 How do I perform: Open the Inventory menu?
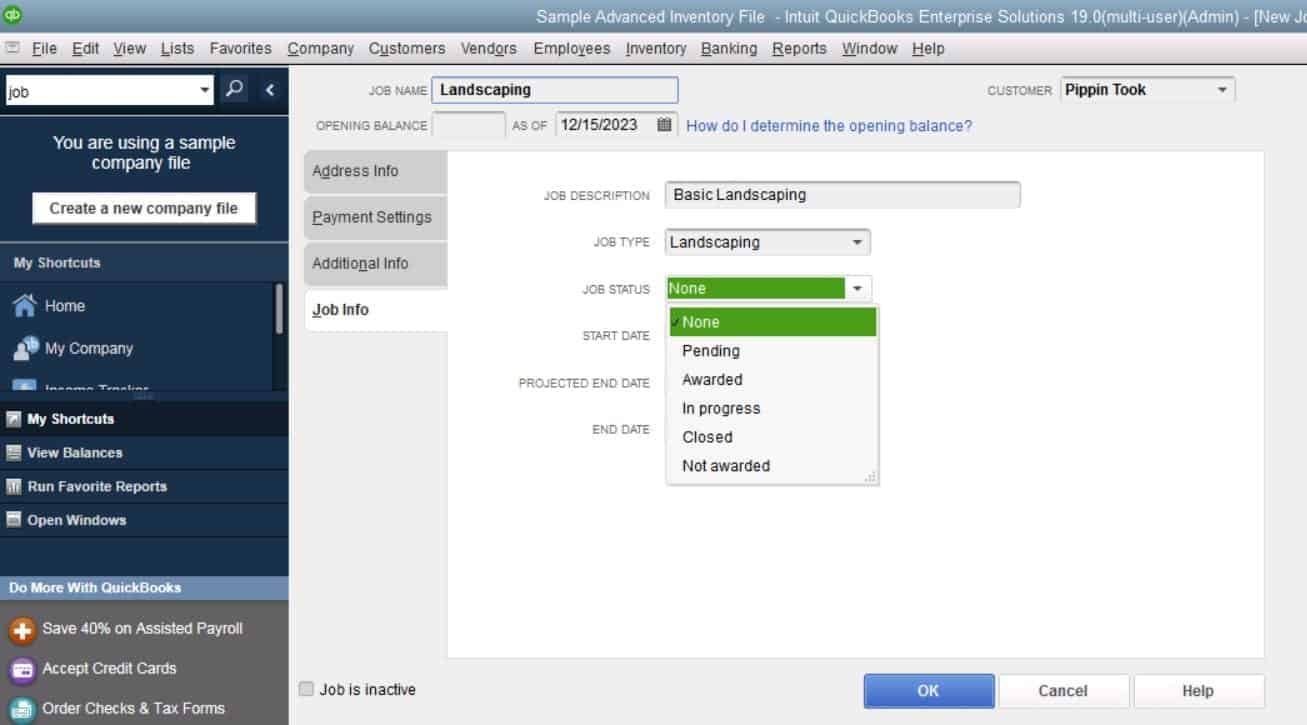tap(656, 48)
